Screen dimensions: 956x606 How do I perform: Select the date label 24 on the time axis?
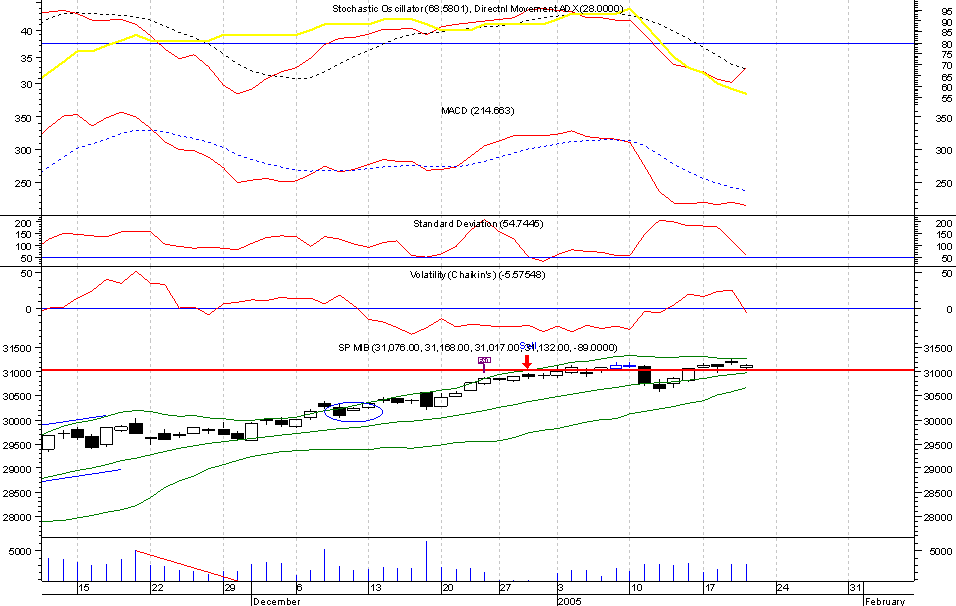click(x=782, y=588)
